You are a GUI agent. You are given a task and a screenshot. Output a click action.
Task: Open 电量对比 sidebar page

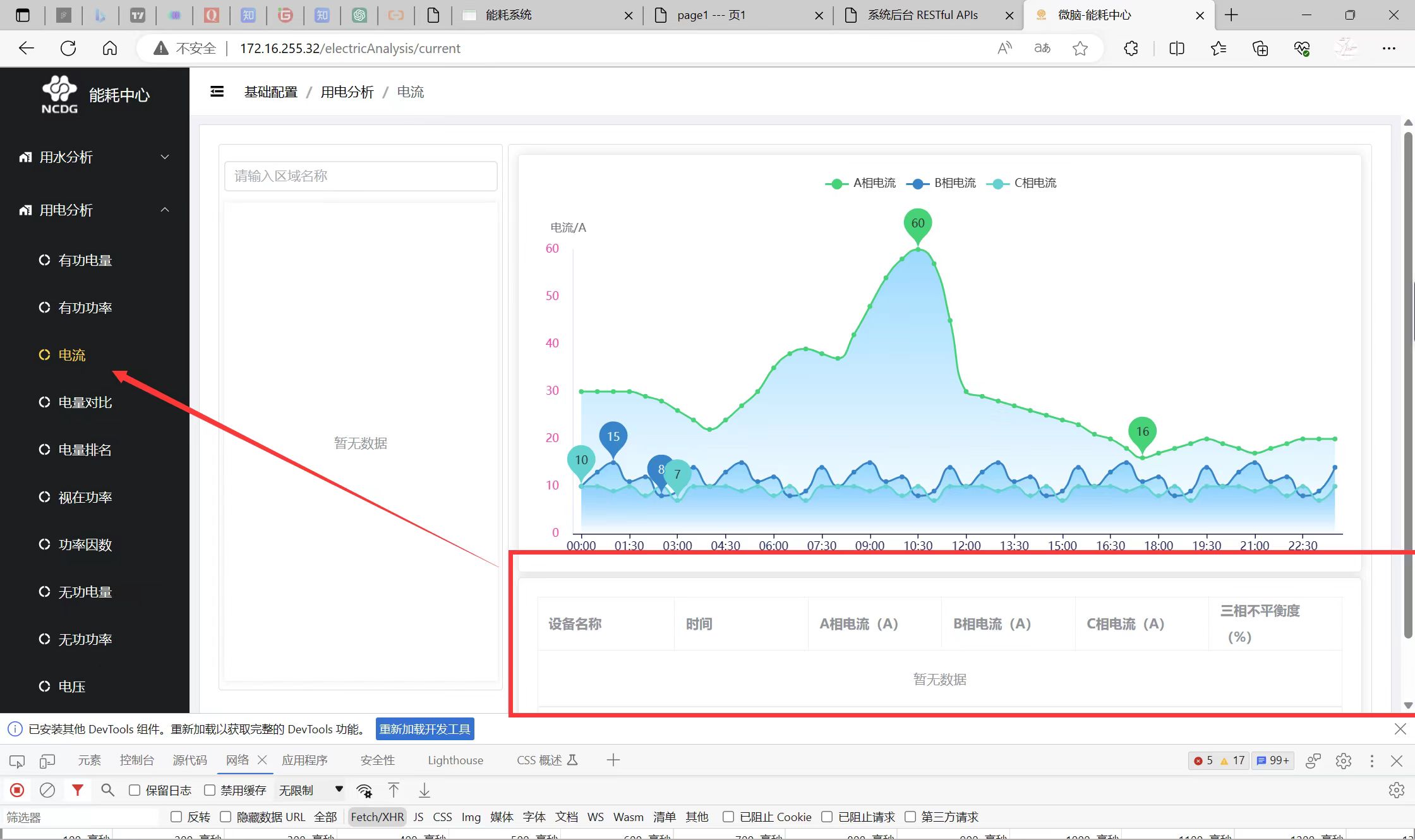click(85, 402)
